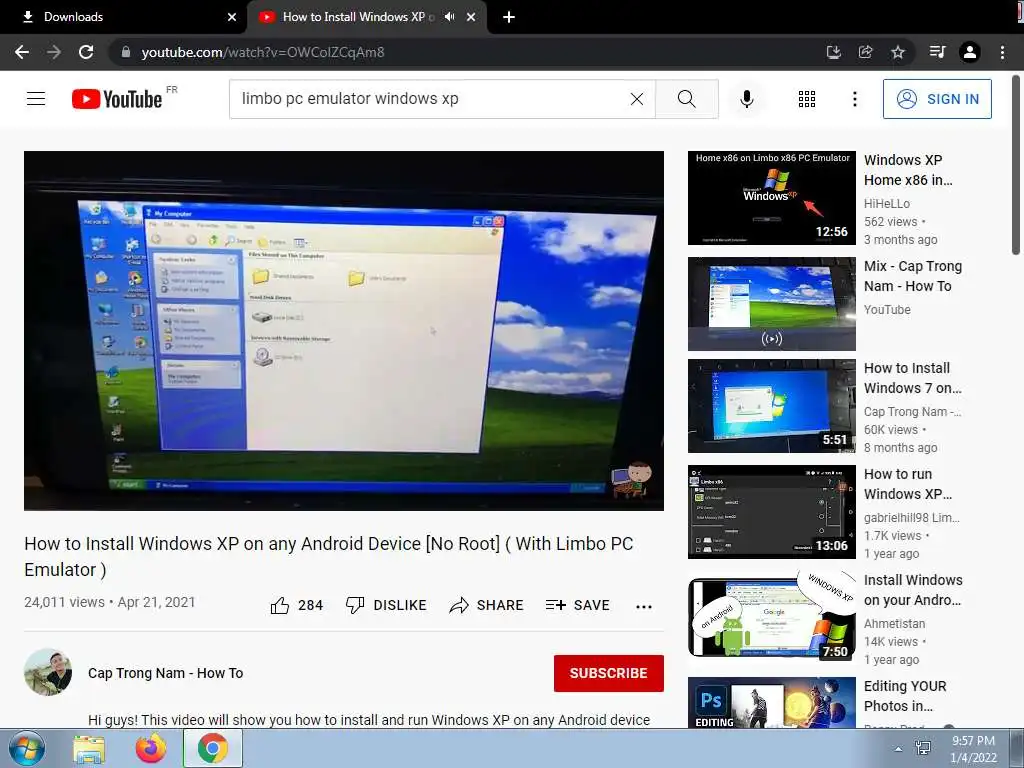Viewport: 1024px width, 768px height.
Task: Click the share page icon in address bar
Action: pos(865,52)
